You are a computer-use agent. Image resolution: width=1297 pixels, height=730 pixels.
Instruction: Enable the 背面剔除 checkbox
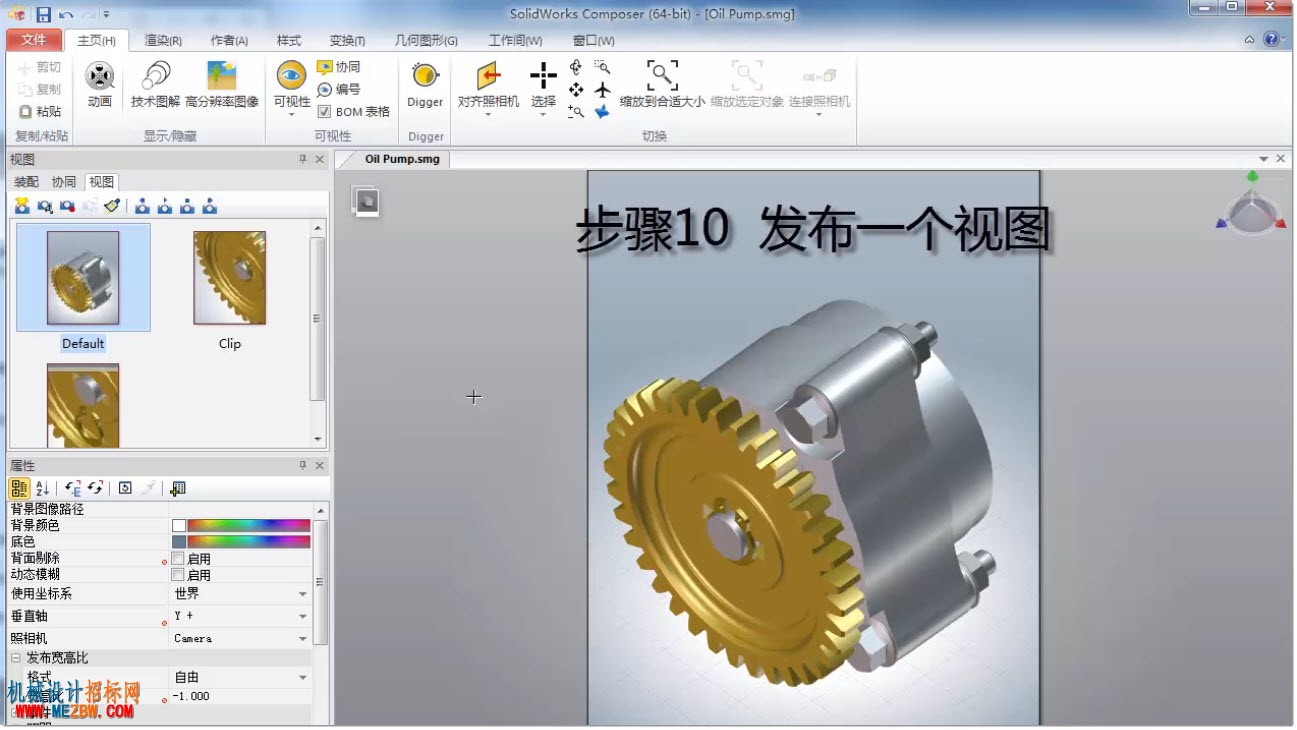click(x=178, y=559)
